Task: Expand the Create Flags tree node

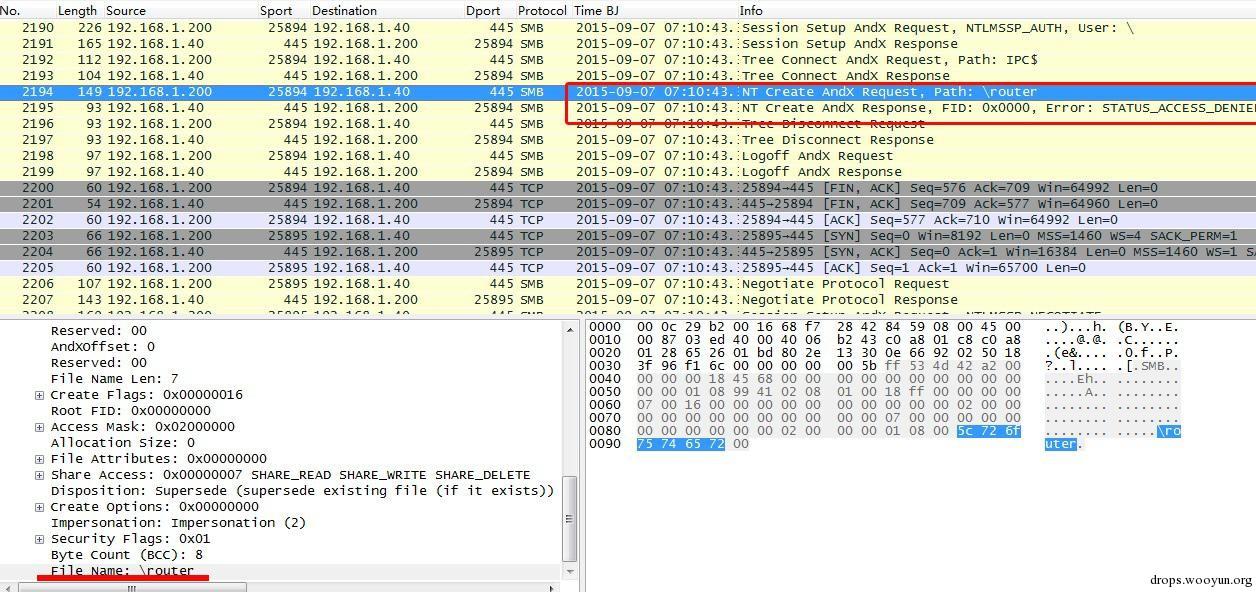Action: pos(40,395)
